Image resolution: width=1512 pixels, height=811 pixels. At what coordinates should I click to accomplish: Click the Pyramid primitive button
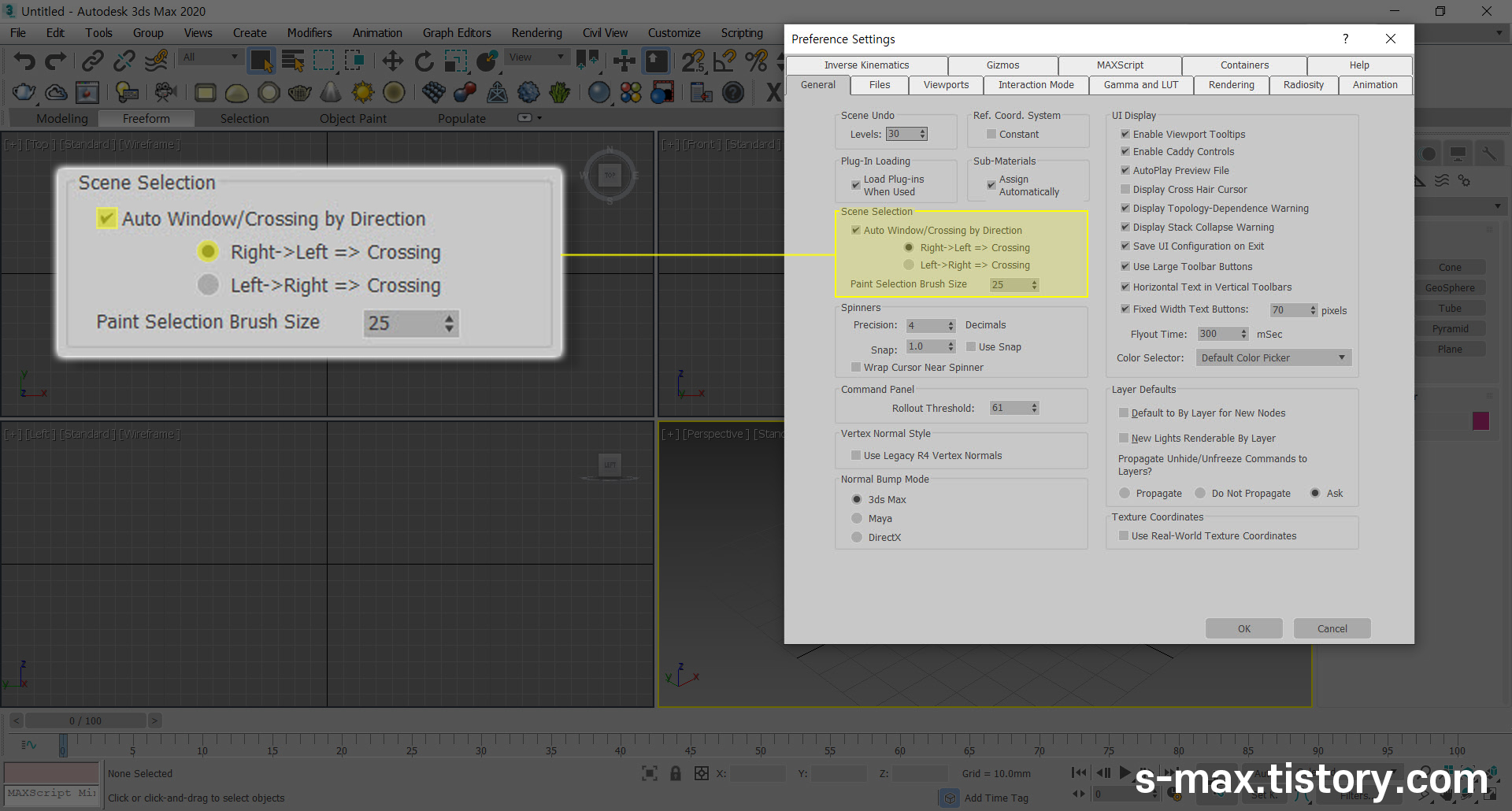pyautogui.click(x=1450, y=329)
